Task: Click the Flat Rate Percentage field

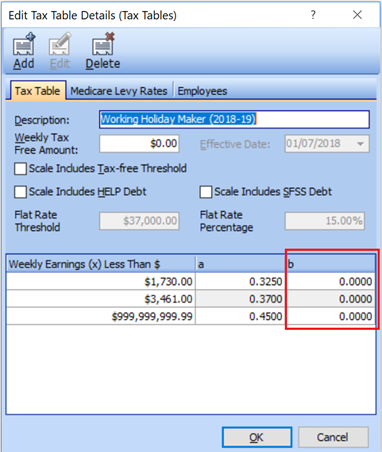Action: point(325,221)
